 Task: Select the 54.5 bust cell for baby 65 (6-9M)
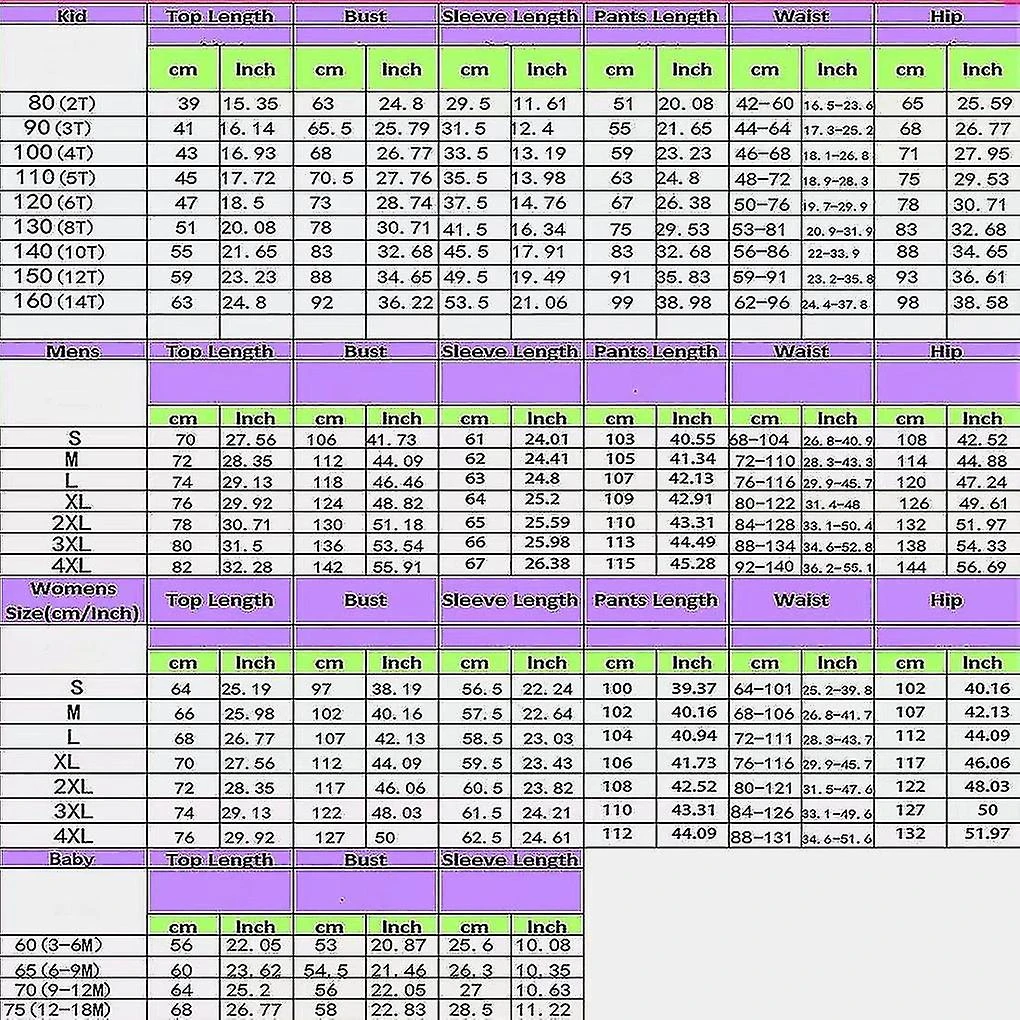pos(329,971)
